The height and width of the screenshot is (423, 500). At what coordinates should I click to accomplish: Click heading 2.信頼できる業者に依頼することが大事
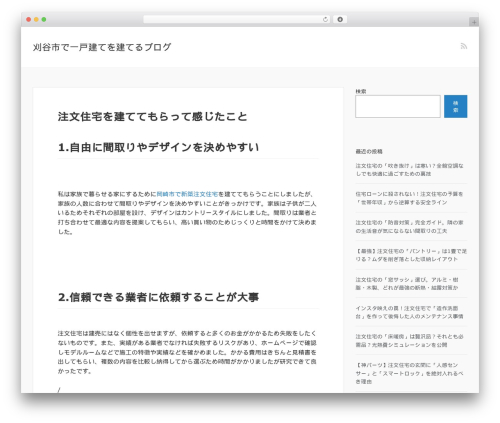(x=159, y=297)
